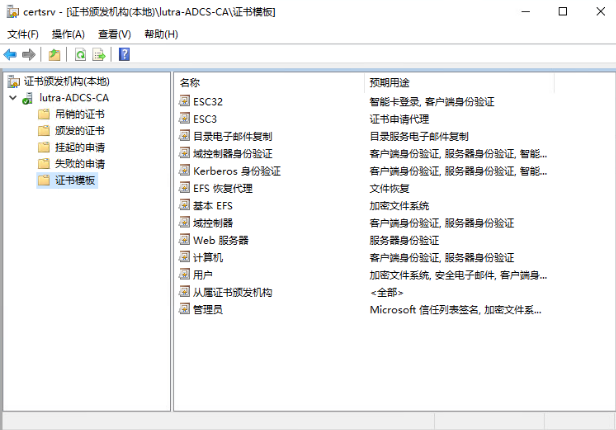This screenshot has width=616, height=430.
Task: Select the EFS 恢复代理 template name
Action: (223, 188)
